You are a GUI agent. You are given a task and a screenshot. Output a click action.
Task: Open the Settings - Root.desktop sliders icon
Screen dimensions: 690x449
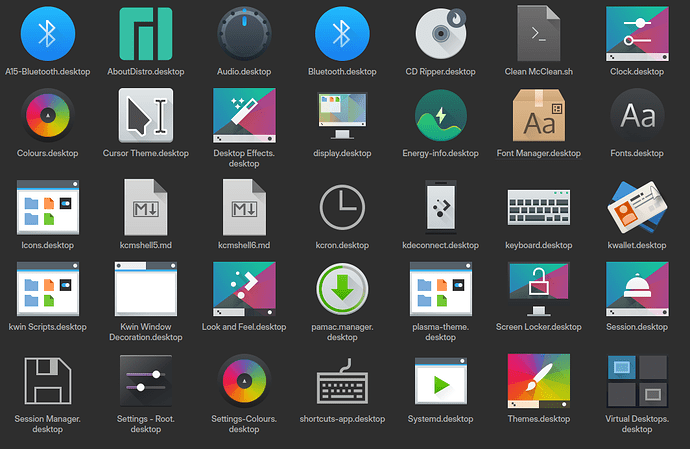pyautogui.click(x=146, y=381)
